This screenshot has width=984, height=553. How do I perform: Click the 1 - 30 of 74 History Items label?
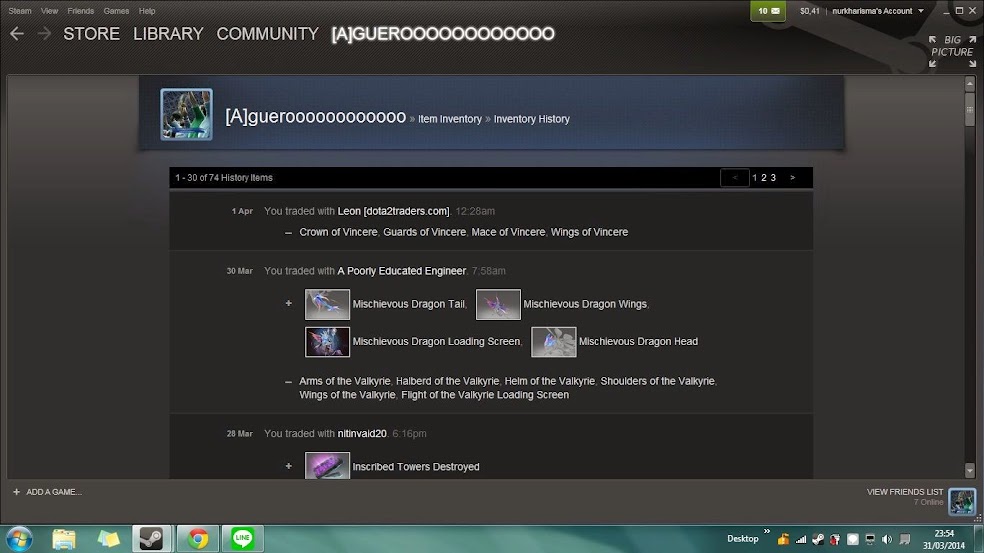coord(224,178)
